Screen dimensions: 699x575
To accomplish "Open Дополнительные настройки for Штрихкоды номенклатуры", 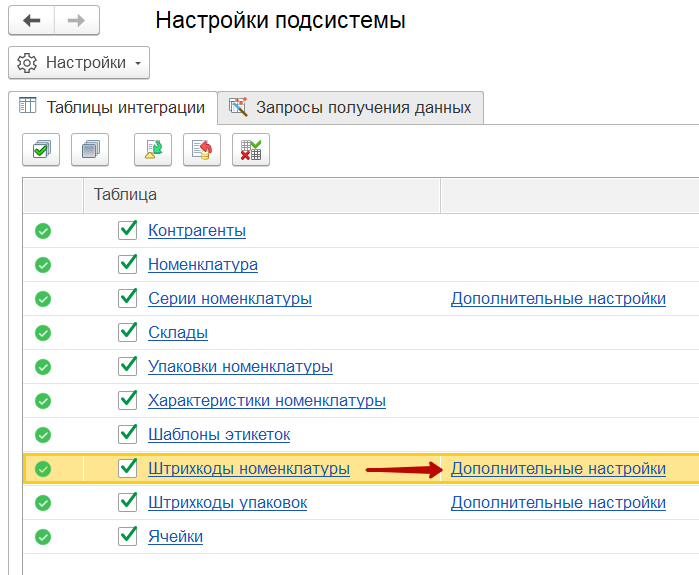I will (x=558, y=468).
